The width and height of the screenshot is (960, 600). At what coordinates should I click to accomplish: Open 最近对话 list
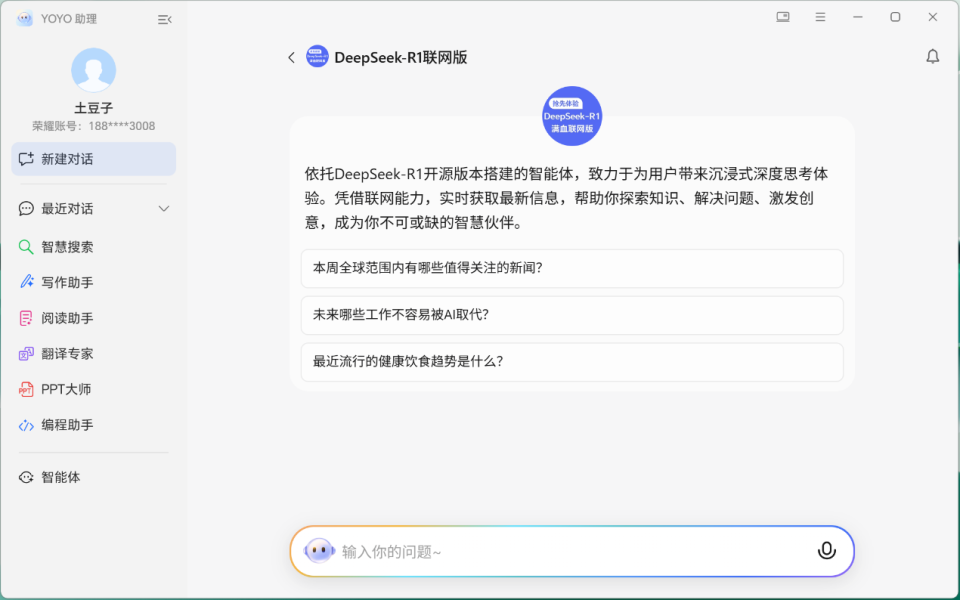click(94, 209)
